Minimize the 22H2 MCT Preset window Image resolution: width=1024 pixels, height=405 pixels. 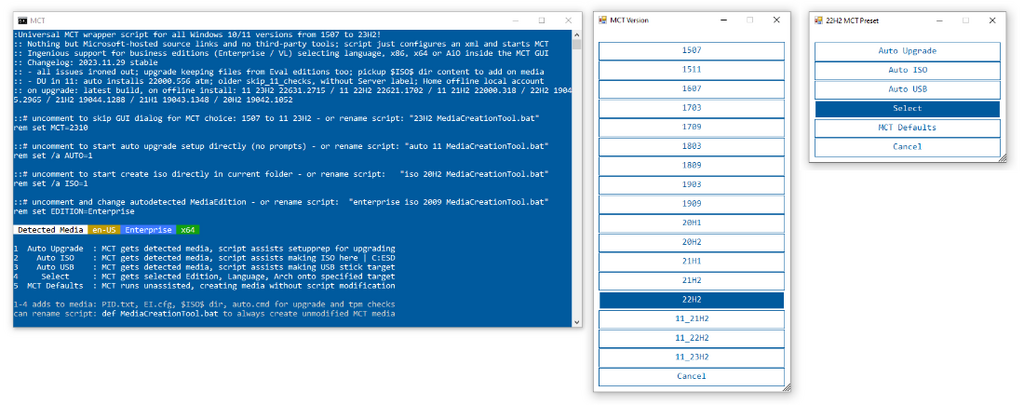940,20
